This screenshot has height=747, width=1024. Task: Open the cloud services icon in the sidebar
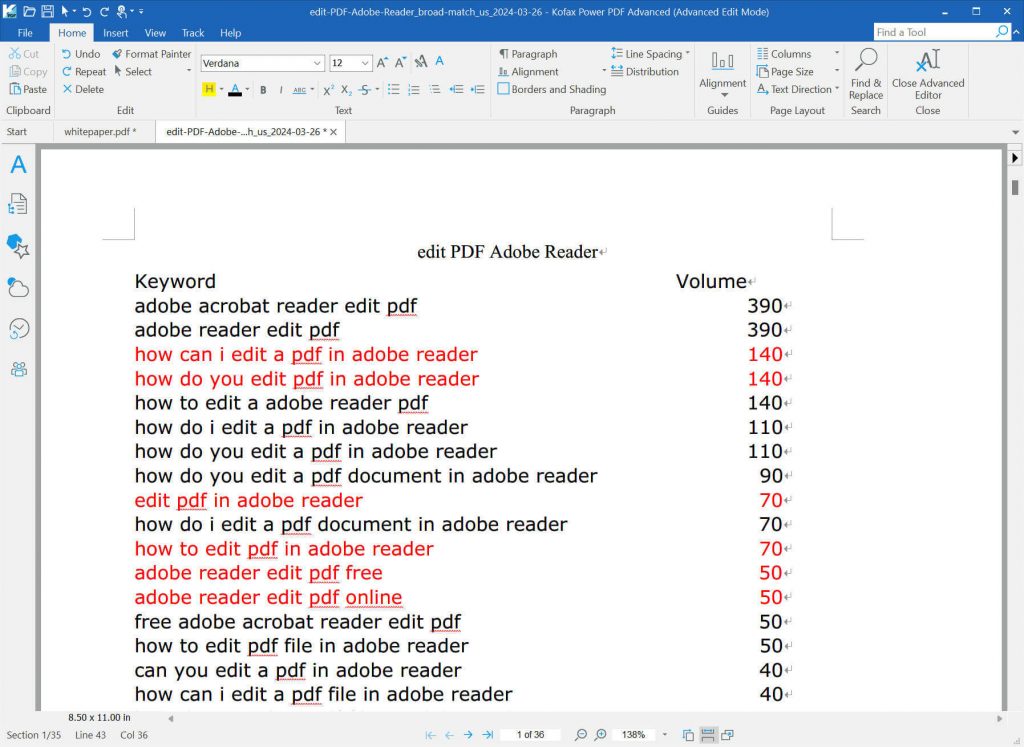coord(18,289)
